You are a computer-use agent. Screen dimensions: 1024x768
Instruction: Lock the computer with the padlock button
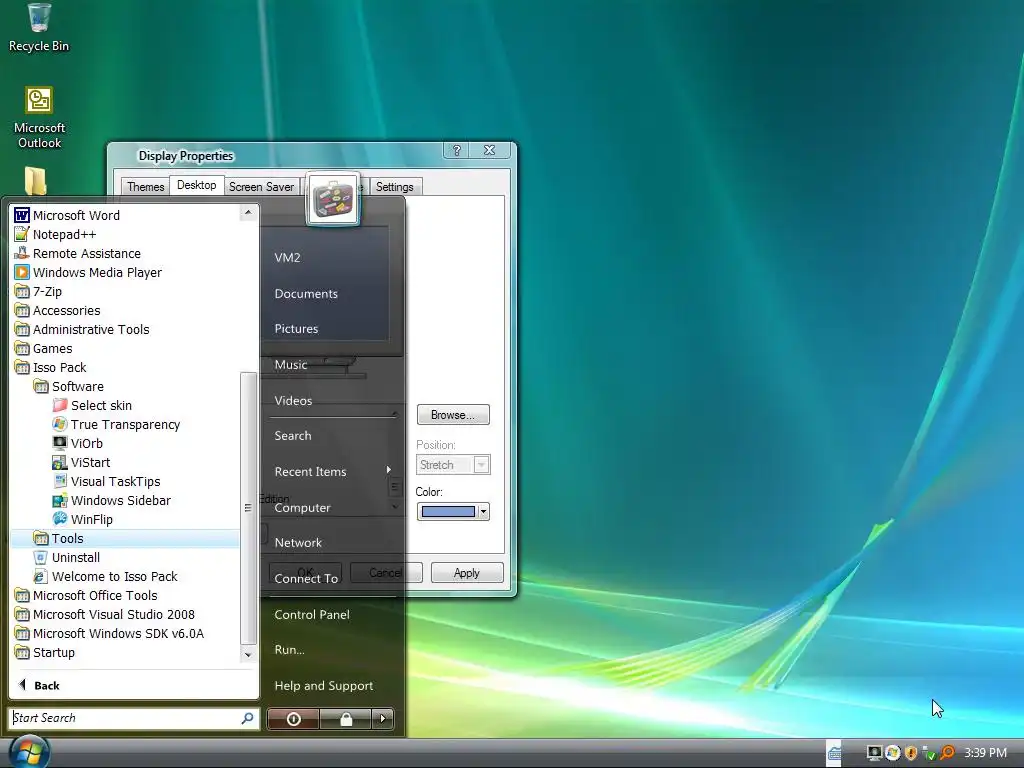click(345, 719)
